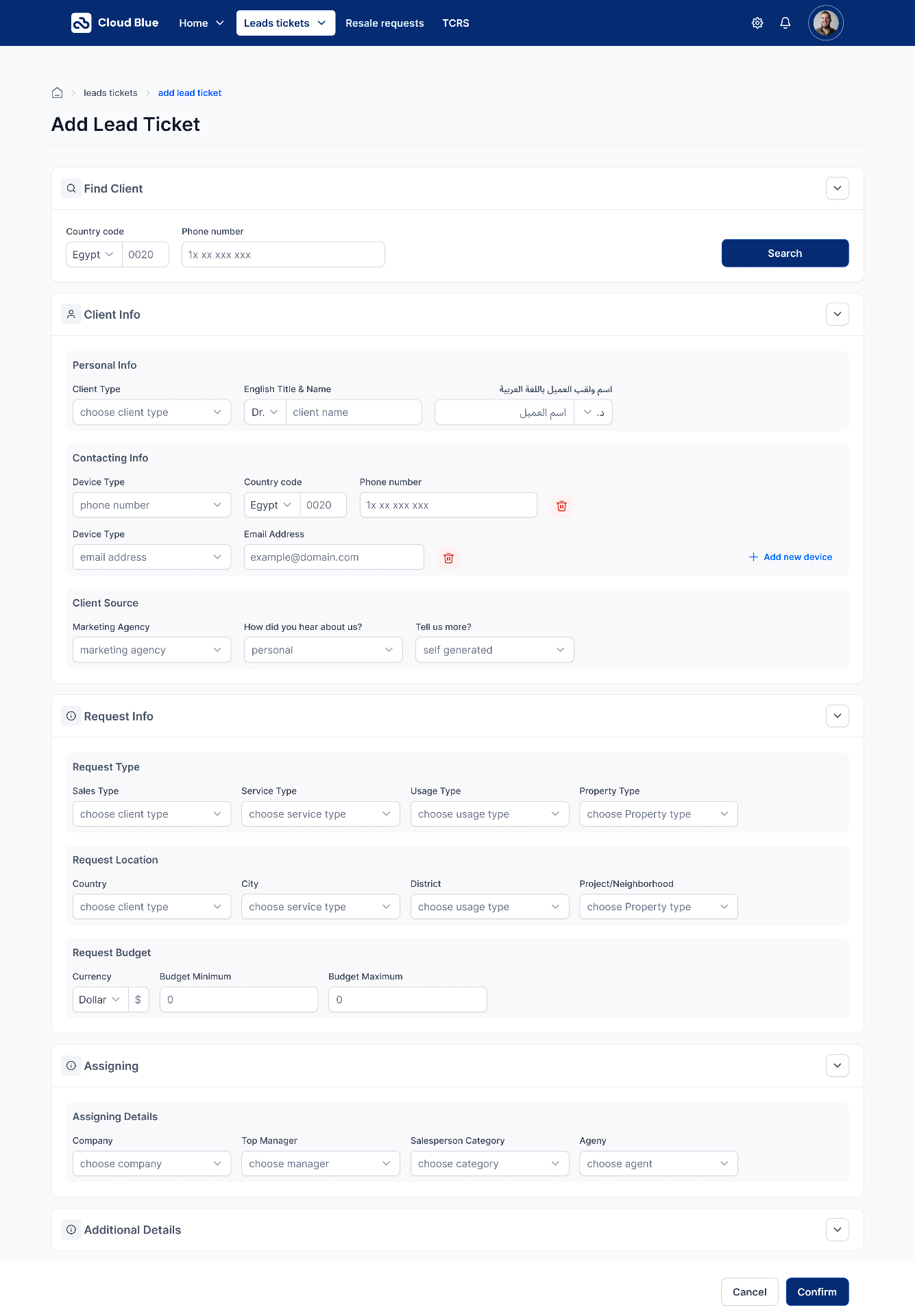Image resolution: width=915 pixels, height=1316 pixels.
Task: Open notifications bell icon
Action: point(785,23)
